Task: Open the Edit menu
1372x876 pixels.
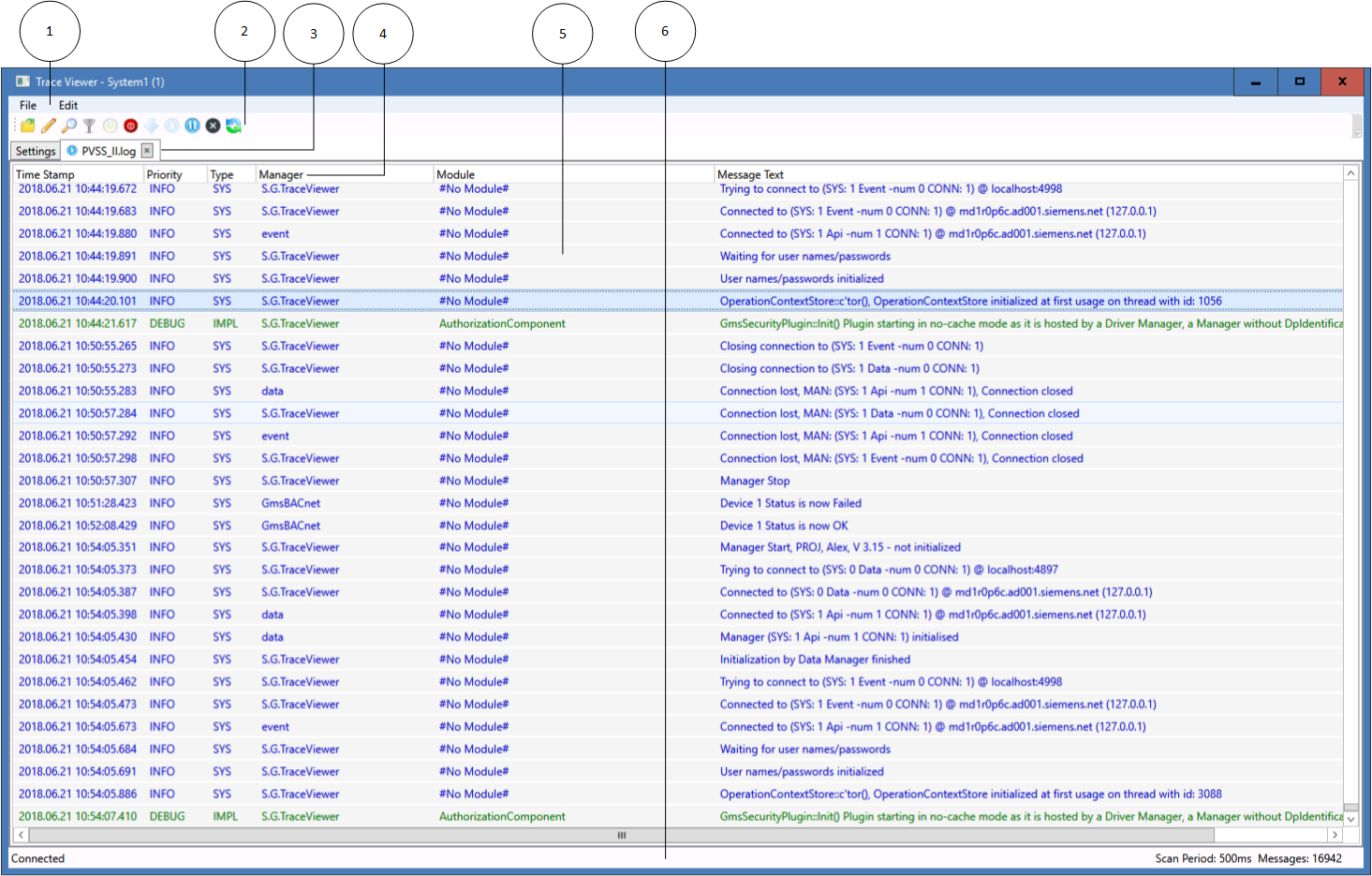Action: click(68, 105)
